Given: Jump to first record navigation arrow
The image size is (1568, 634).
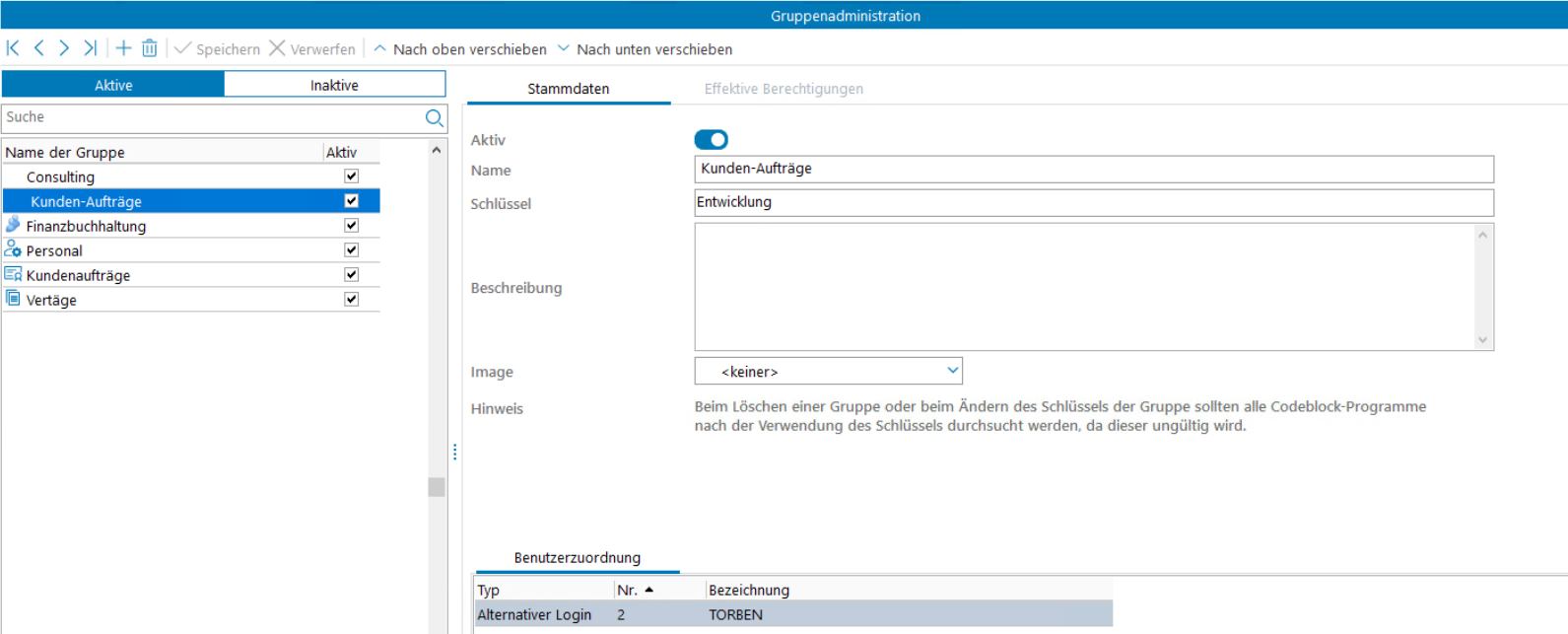Looking at the screenshot, I should 13,48.
